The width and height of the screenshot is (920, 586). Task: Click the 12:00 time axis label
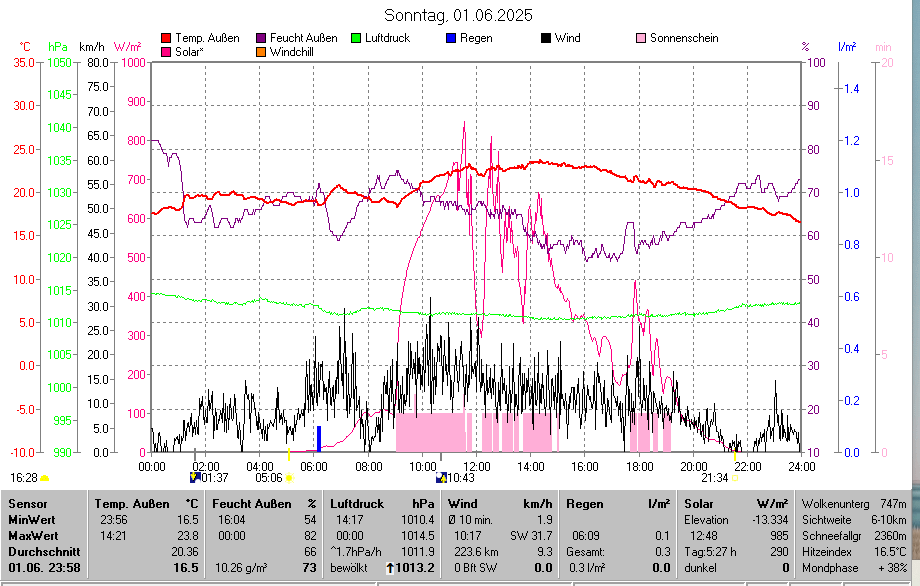click(476, 467)
